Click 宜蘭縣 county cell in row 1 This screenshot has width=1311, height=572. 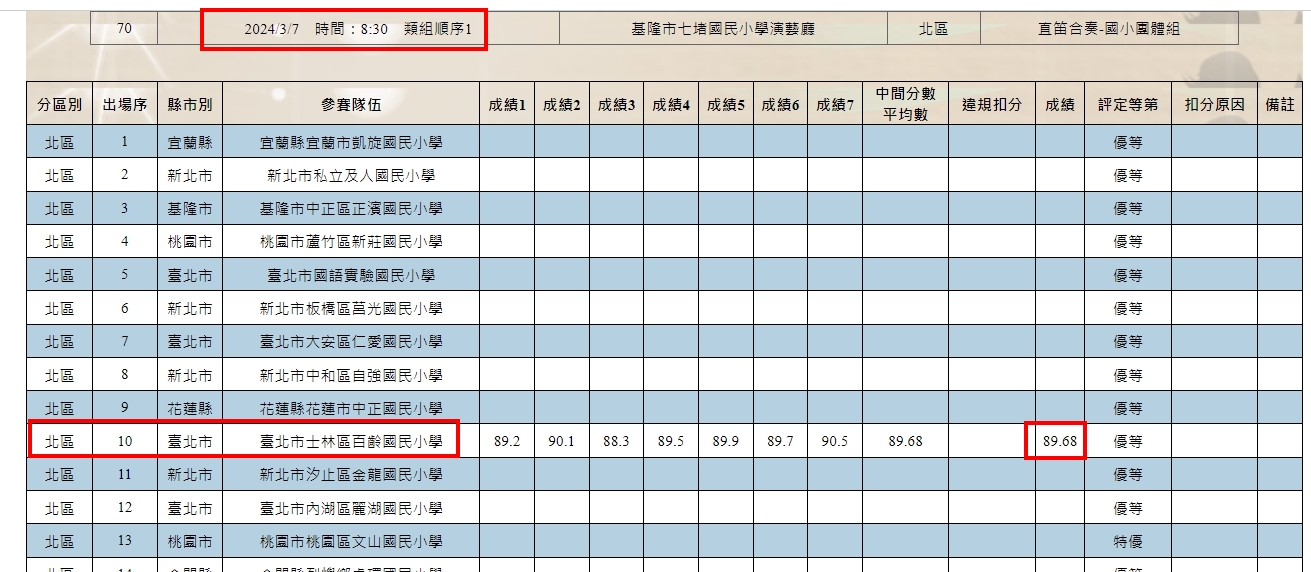click(x=190, y=142)
